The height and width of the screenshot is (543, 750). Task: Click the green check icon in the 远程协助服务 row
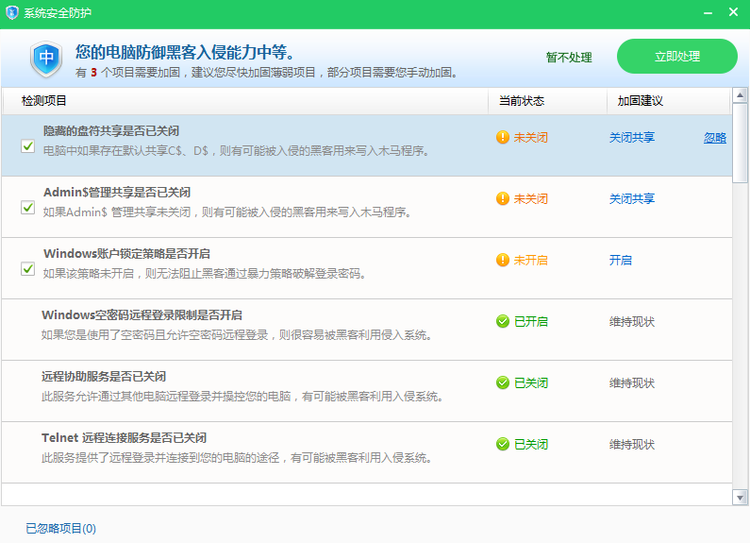pos(503,382)
